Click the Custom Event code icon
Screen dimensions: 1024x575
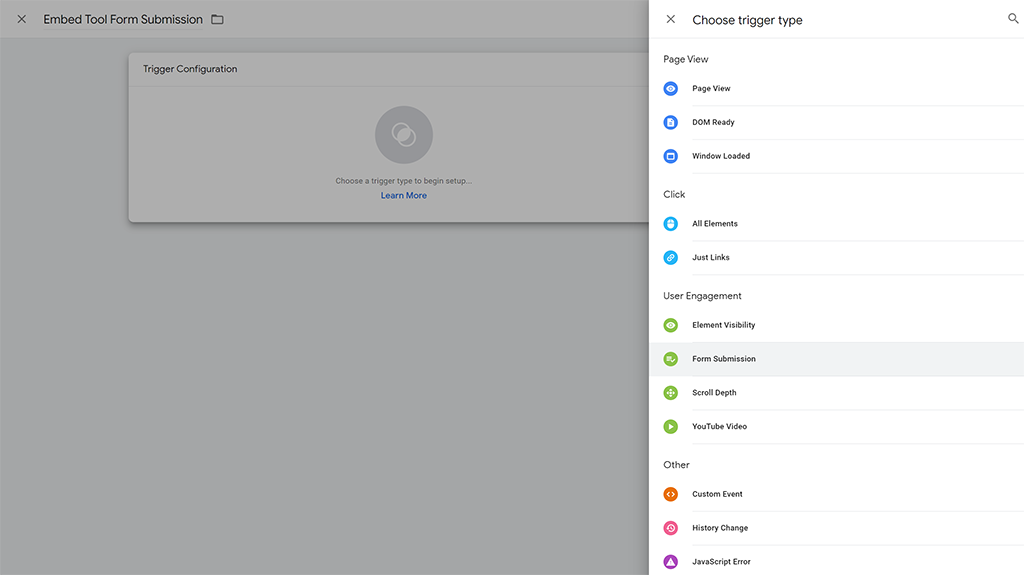pyautogui.click(x=671, y=494)
